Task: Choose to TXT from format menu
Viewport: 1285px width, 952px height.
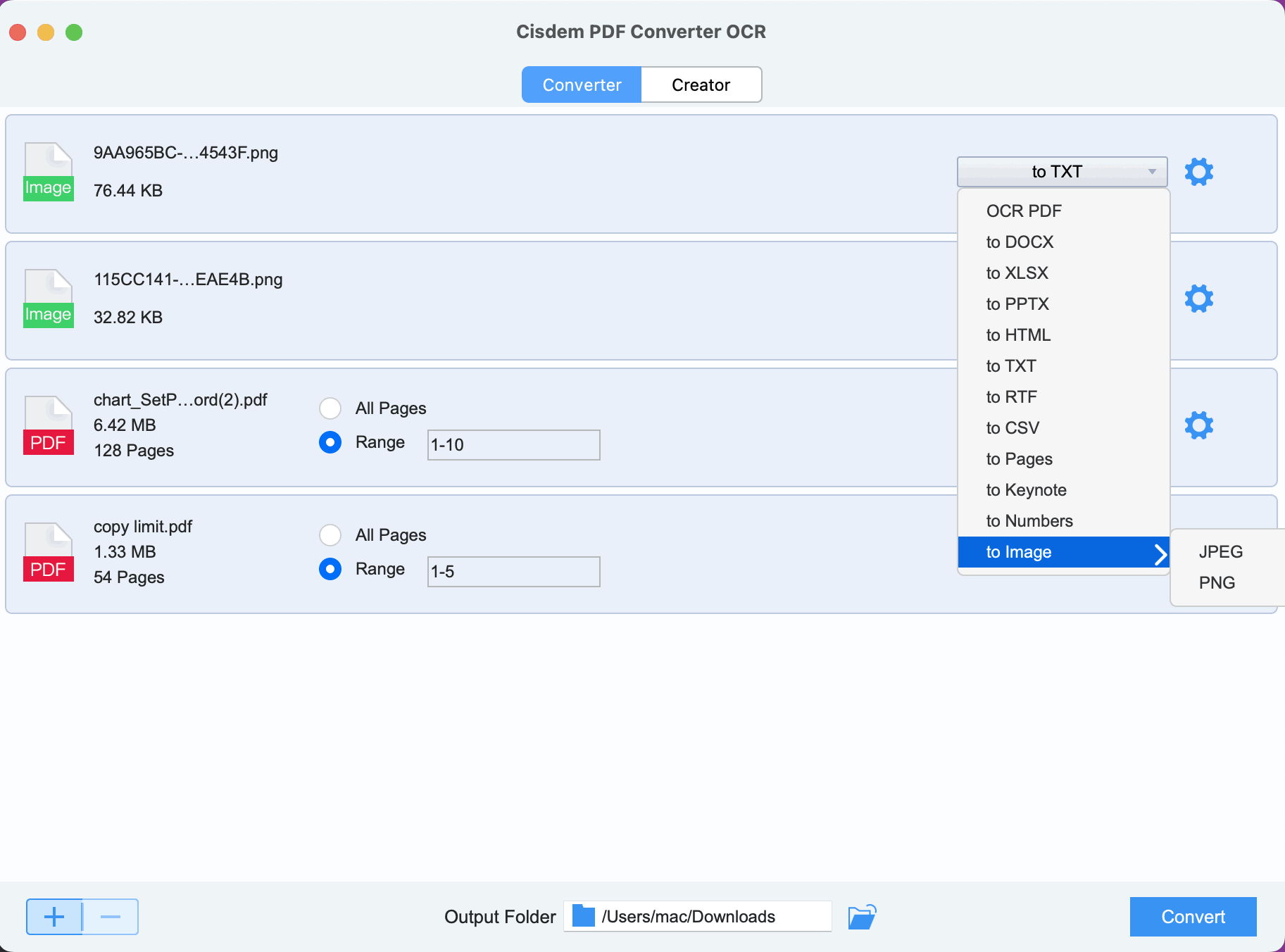Action: pyautogui.click(x=1063, y=366)
